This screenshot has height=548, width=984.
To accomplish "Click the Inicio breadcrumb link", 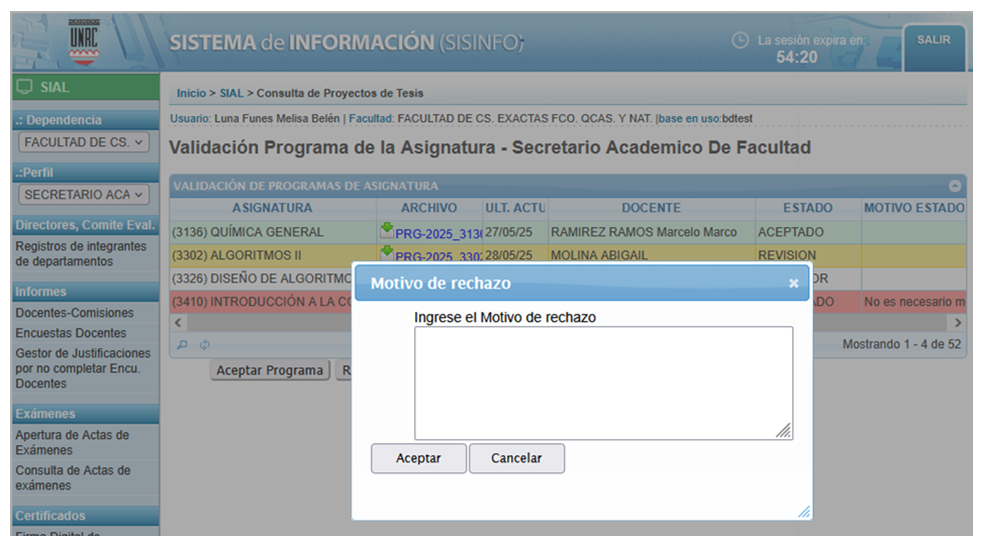I will click(191, 93).
